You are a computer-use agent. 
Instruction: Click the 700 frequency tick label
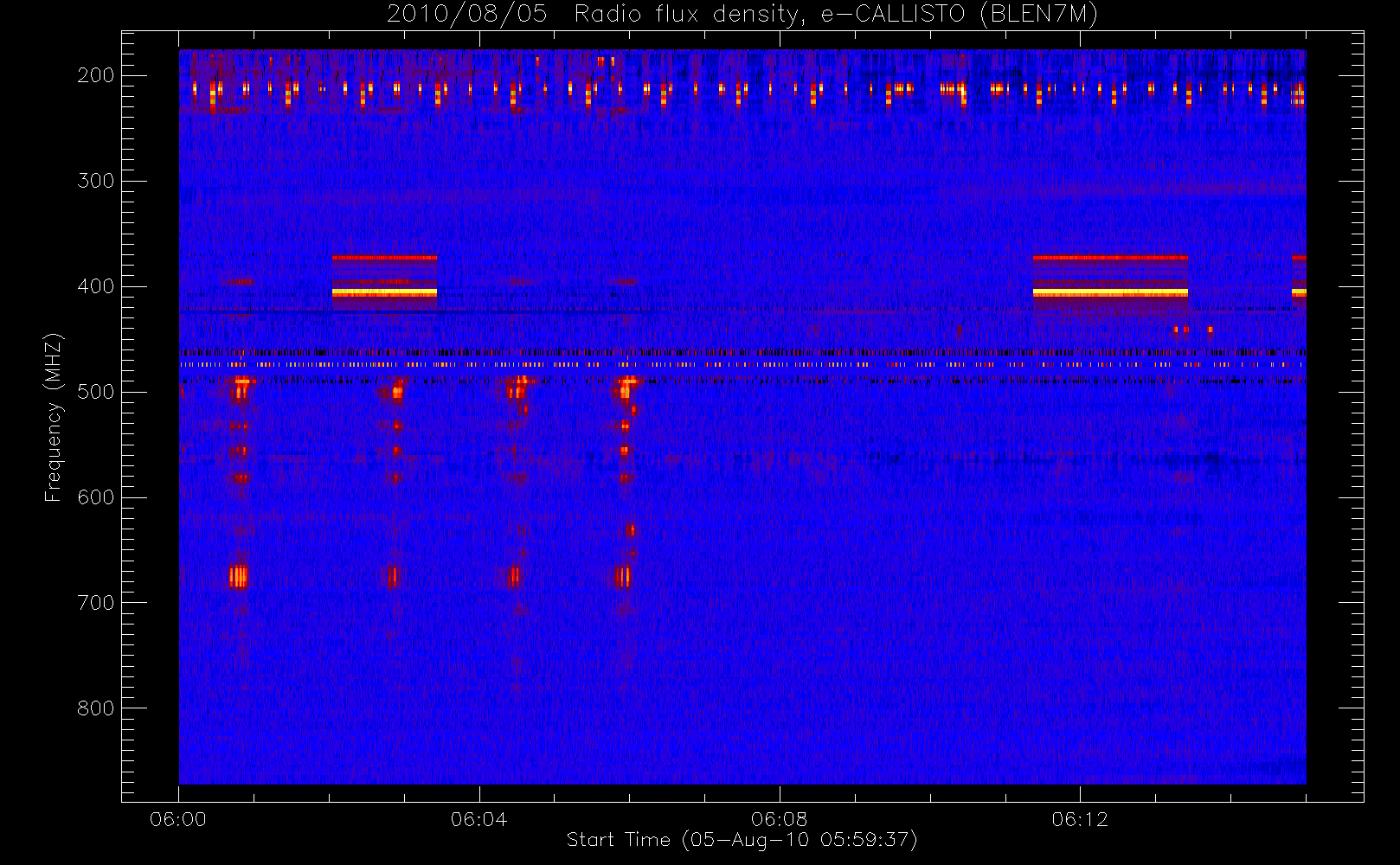tap(96, 603)
